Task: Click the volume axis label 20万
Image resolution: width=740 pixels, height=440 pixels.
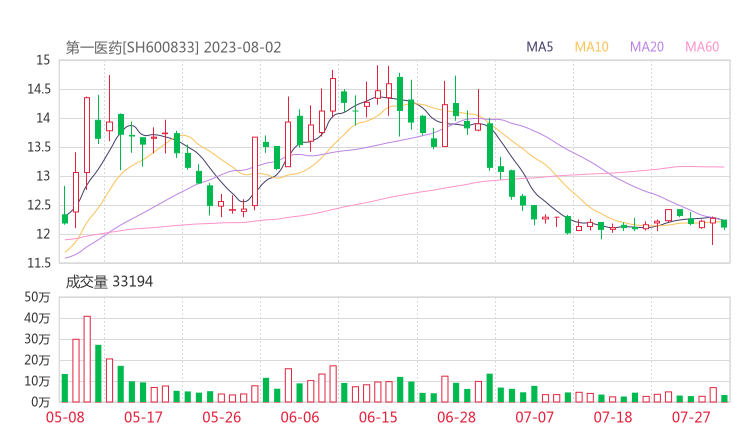Action: (37, 360)
